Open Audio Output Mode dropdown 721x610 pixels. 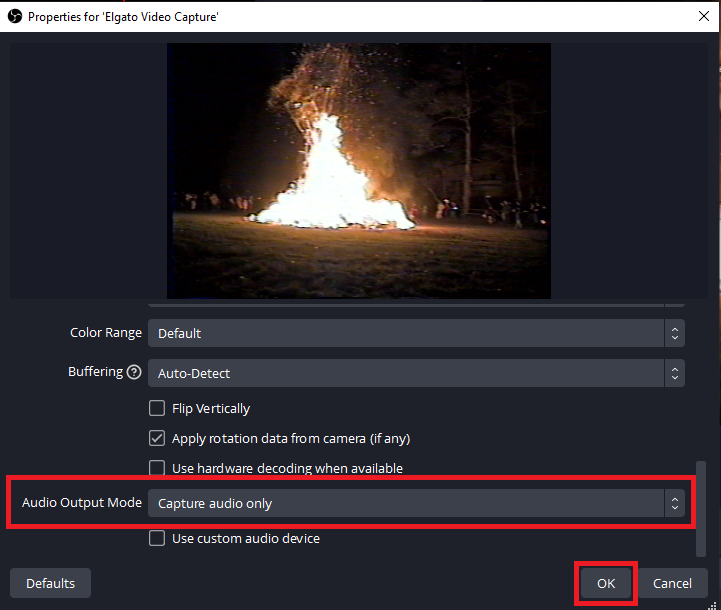click(x=405, y=503)
